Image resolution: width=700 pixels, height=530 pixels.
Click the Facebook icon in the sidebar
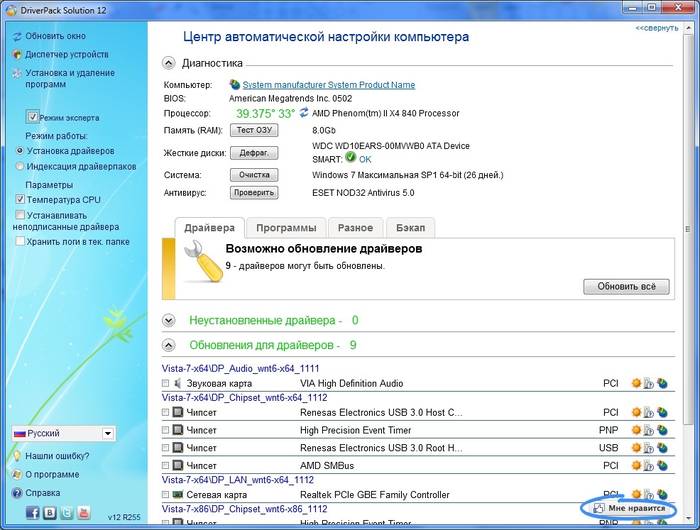[32, 512]
